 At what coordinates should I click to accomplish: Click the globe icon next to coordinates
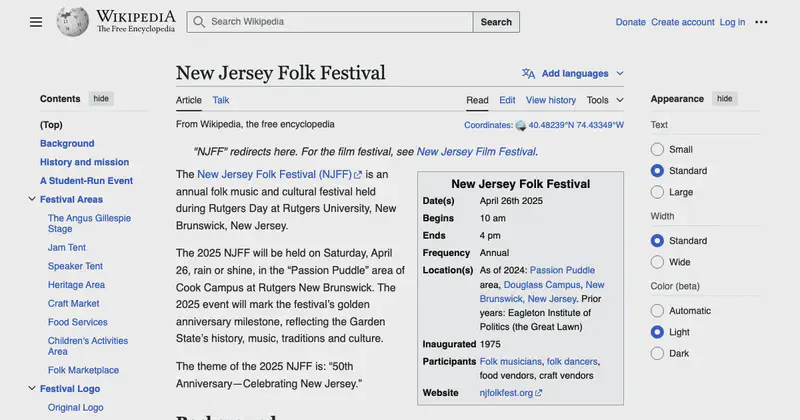pyautogui.click(x=520, y=126)
